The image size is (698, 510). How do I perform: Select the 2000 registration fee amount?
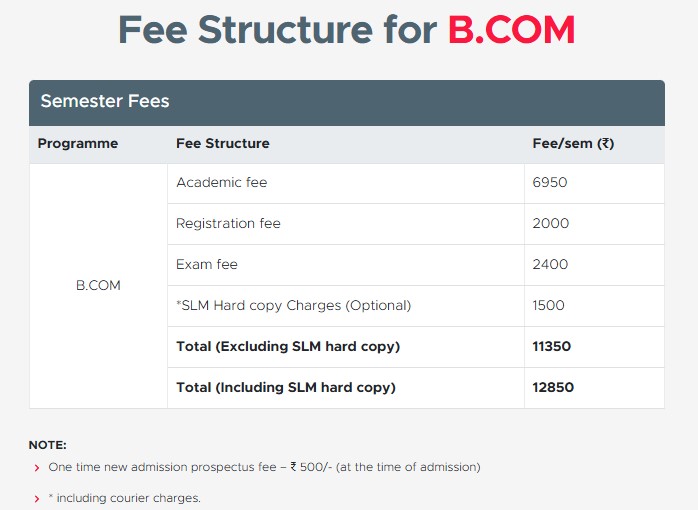551,223
